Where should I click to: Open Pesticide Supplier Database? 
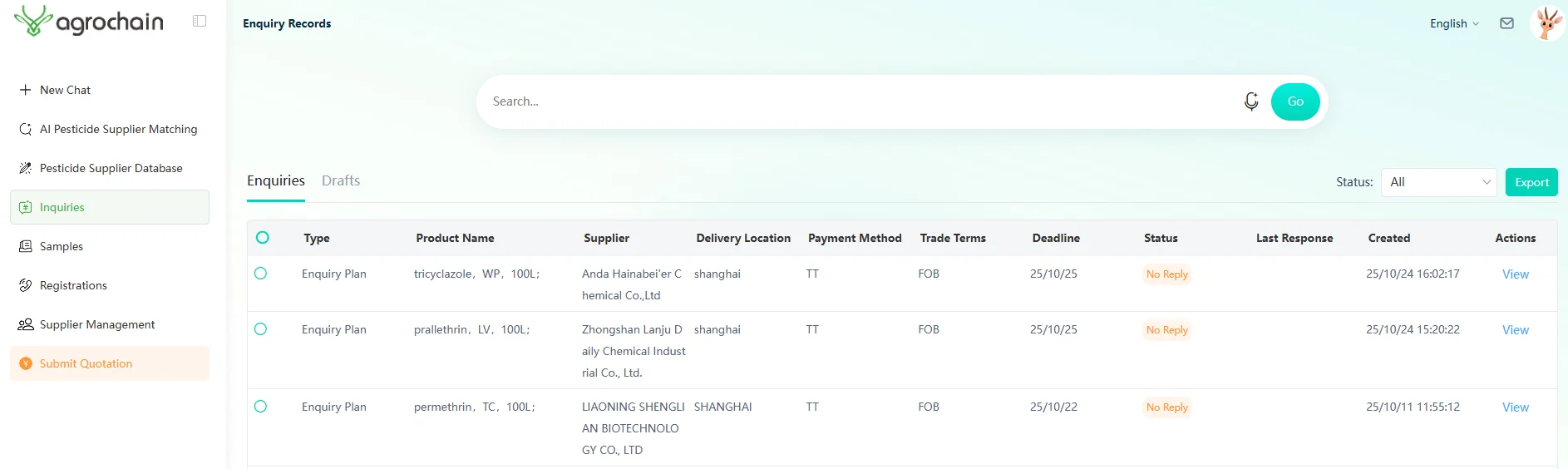(x=111, y=168)
